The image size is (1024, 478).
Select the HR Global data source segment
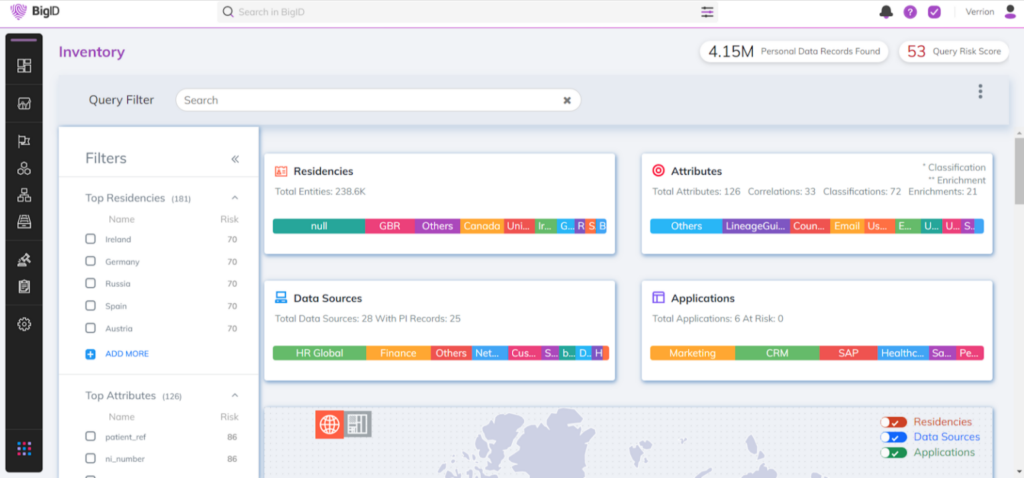pos(318,353)
